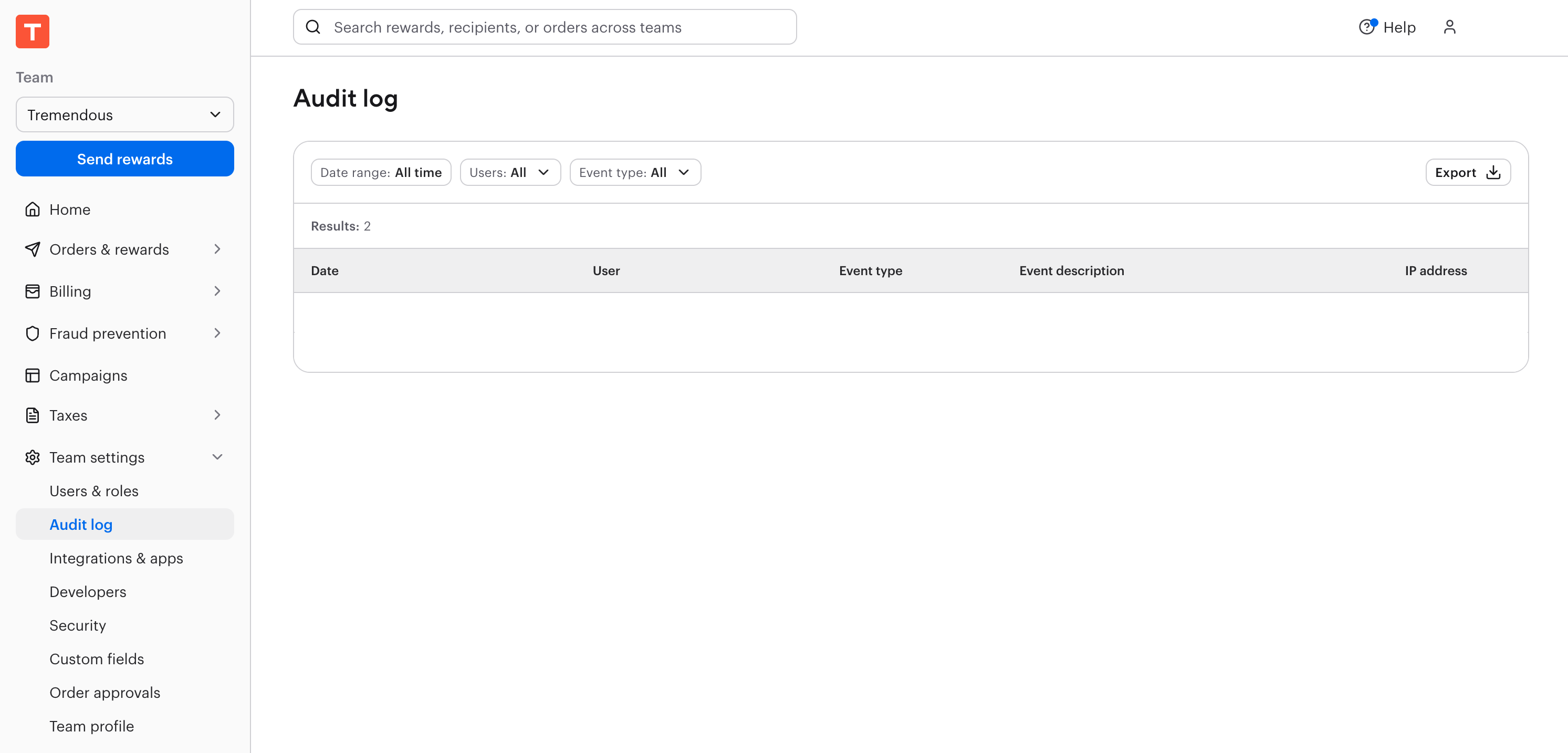Image resolution: width=1568 pixels, height=753 pixels.
Task: Click the Home house icon
Action: [32, 210]
